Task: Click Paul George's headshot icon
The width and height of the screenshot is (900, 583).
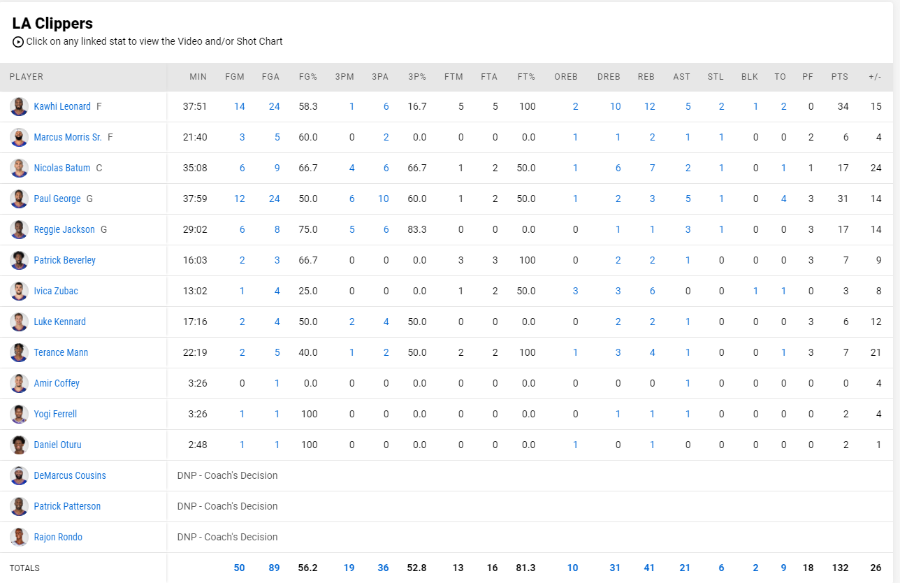Action: (x=19, y=199)
